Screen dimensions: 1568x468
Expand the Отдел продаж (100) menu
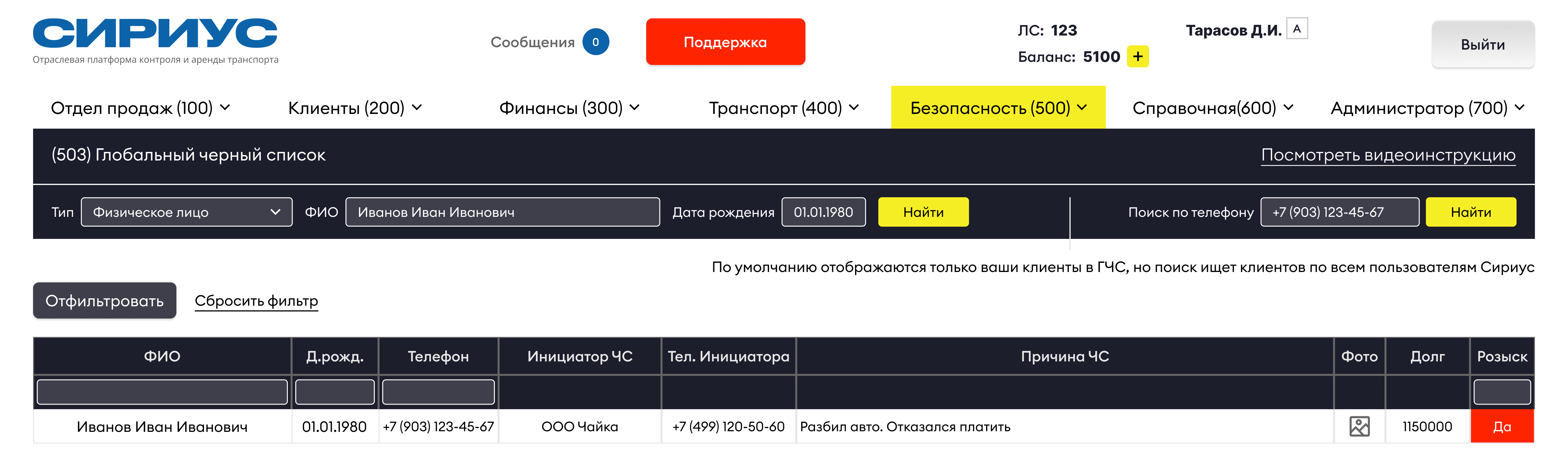point(140,108)
